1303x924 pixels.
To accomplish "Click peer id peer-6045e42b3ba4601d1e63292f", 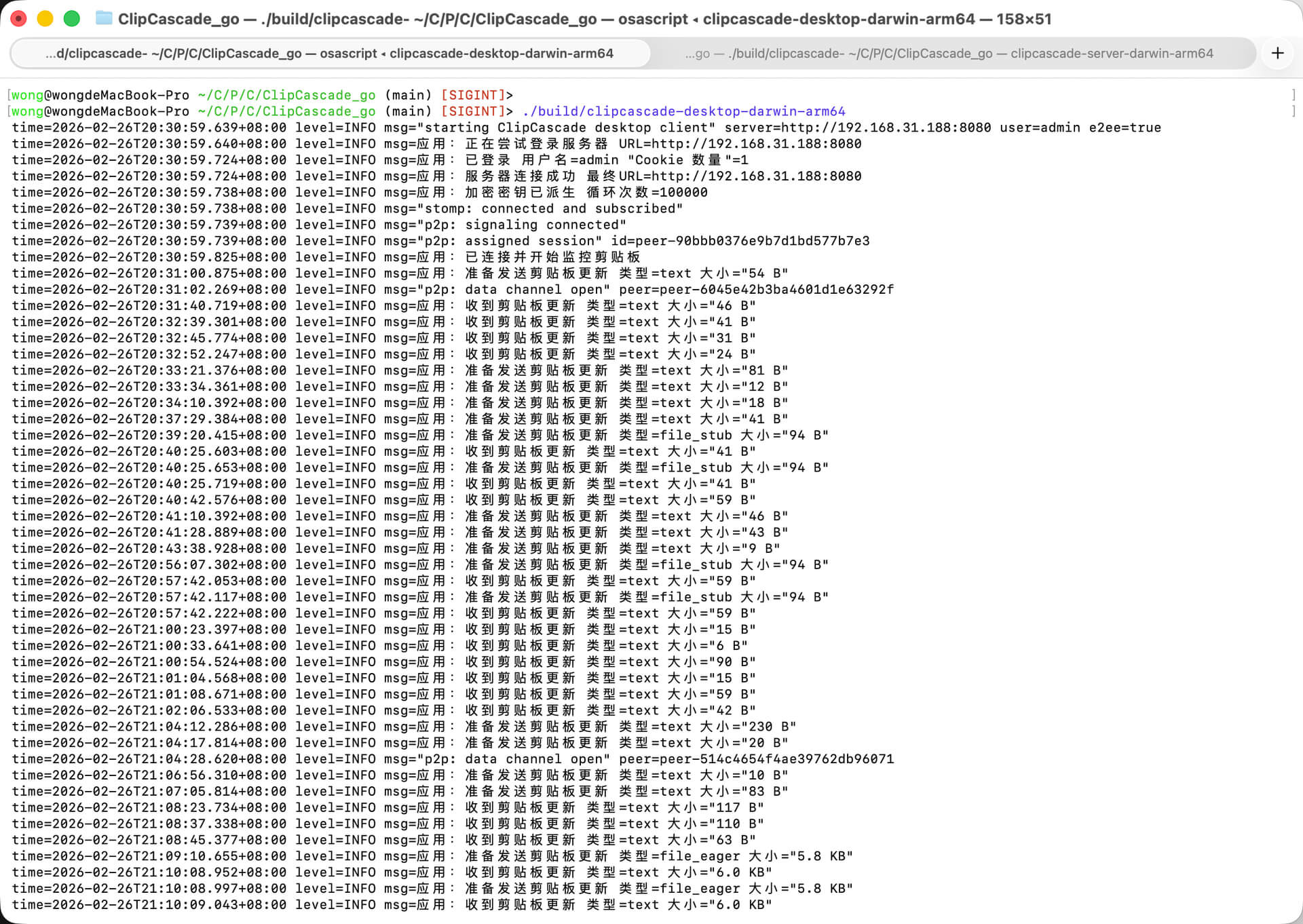I will (776, 290).
